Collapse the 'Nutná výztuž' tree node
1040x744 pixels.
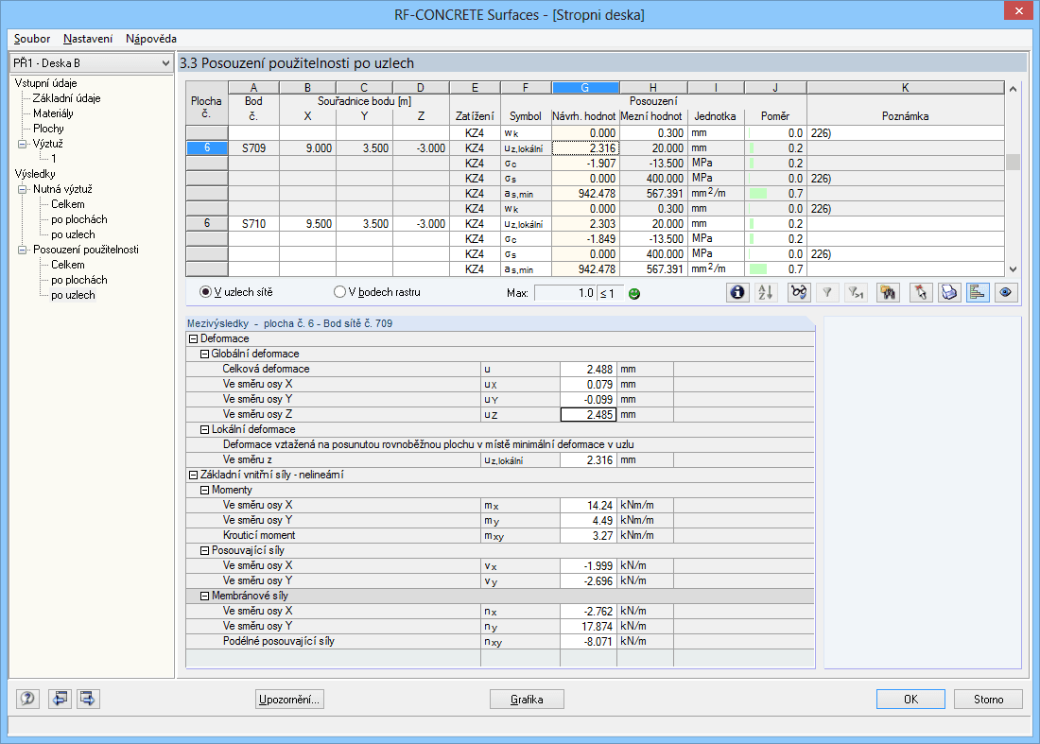tap(22, 189)
